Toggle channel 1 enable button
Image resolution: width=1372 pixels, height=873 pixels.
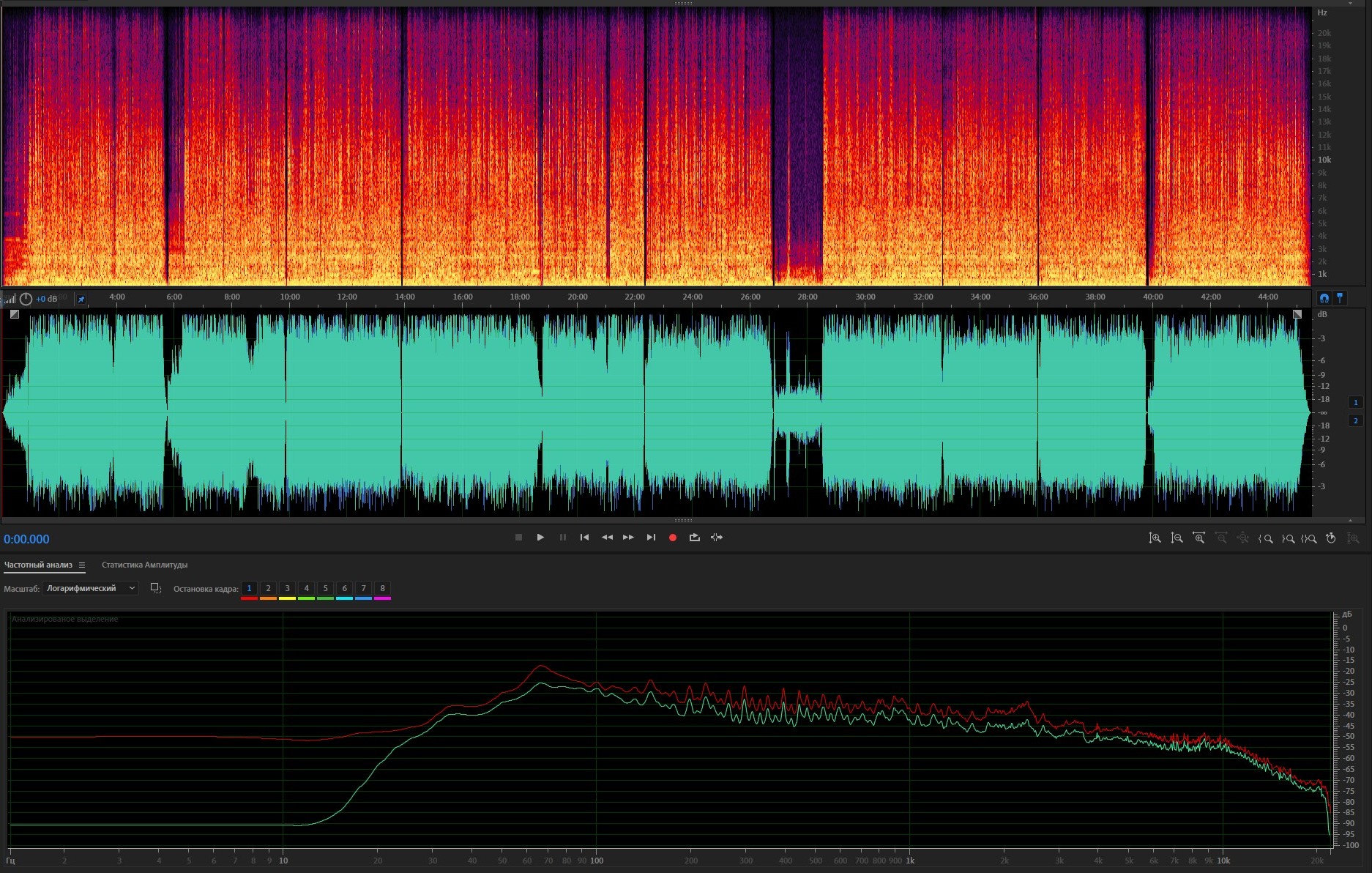pyautogui.click(x=1355, y=402)
